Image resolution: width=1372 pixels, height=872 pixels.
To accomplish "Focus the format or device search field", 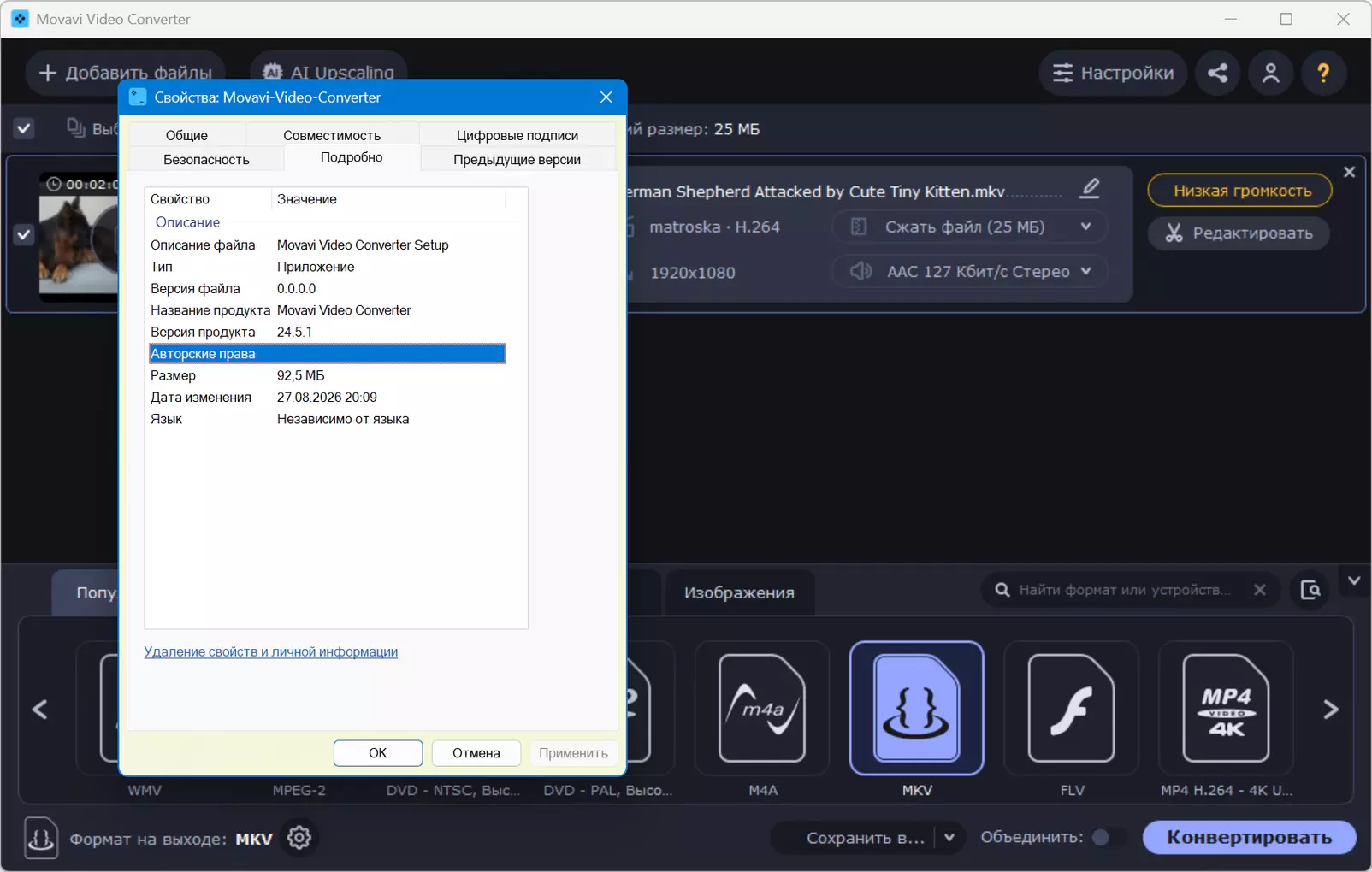I will click(1124, 590).
